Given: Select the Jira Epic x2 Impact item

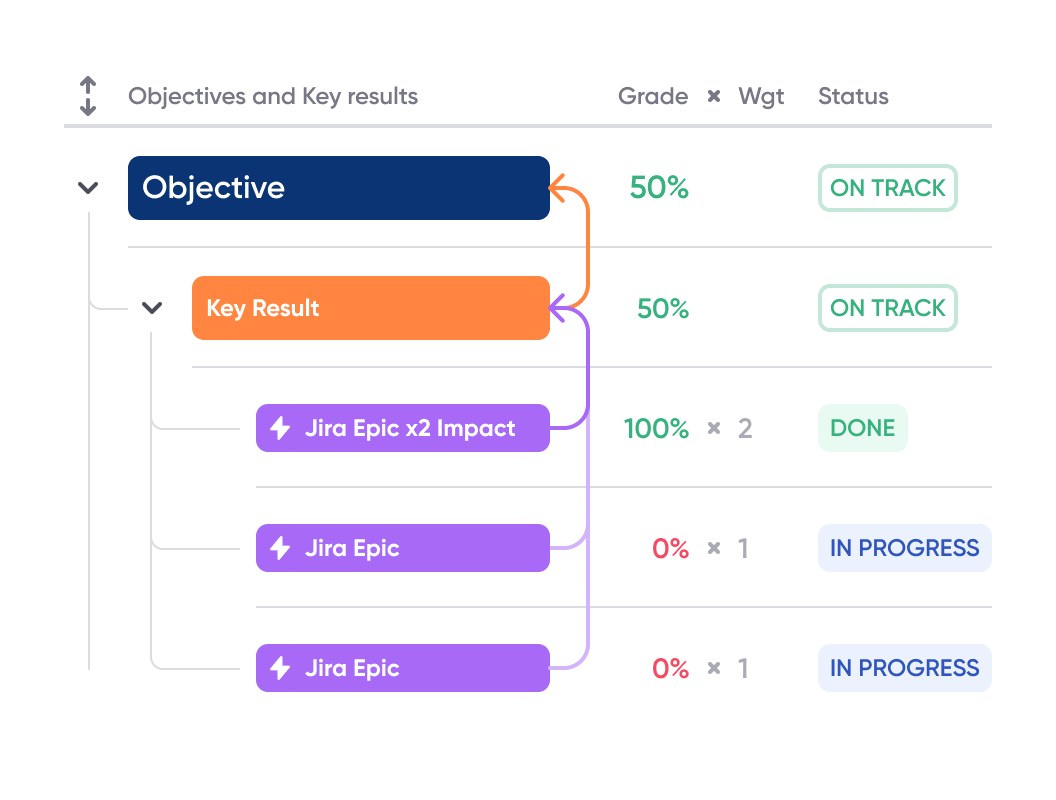Looking at the screenshot, I should [403, 428].
